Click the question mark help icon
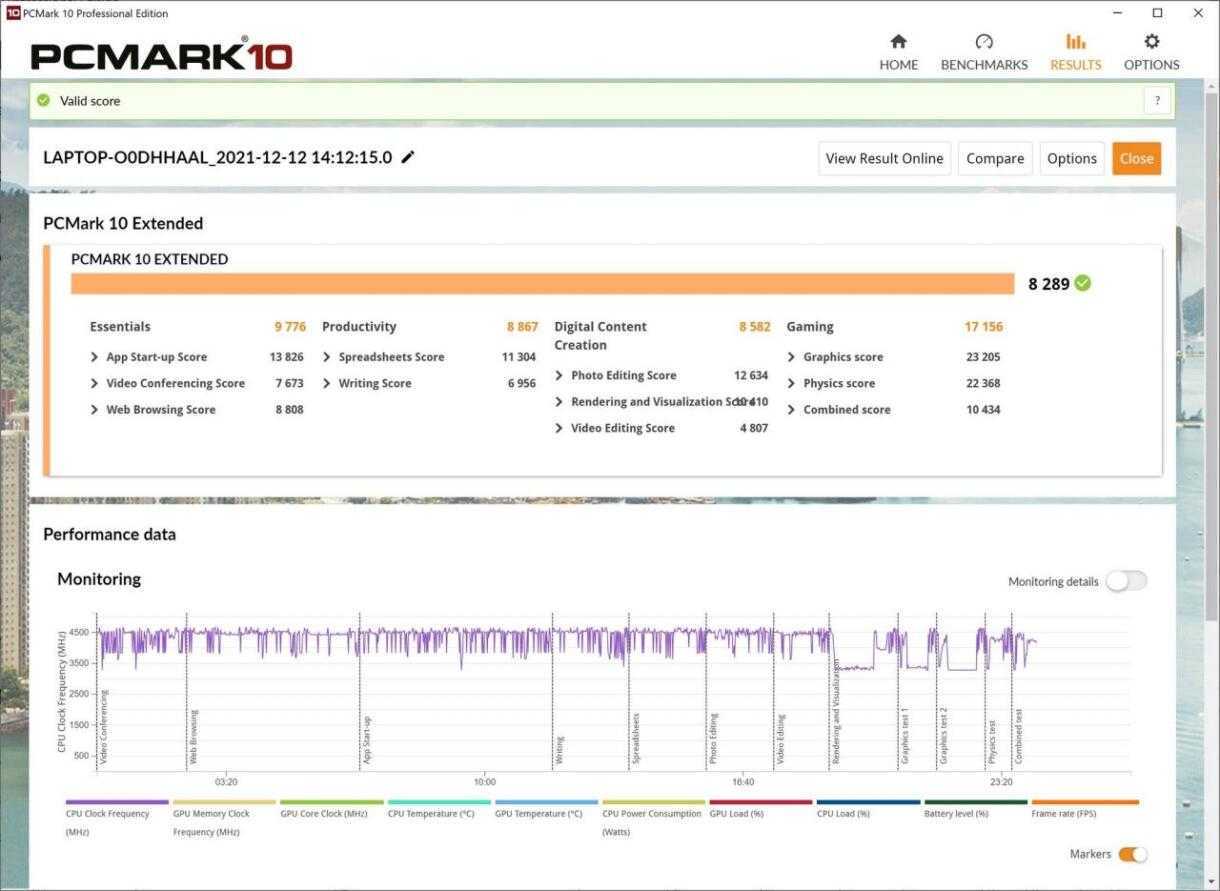1220x891 pixels. [1157, 101]
